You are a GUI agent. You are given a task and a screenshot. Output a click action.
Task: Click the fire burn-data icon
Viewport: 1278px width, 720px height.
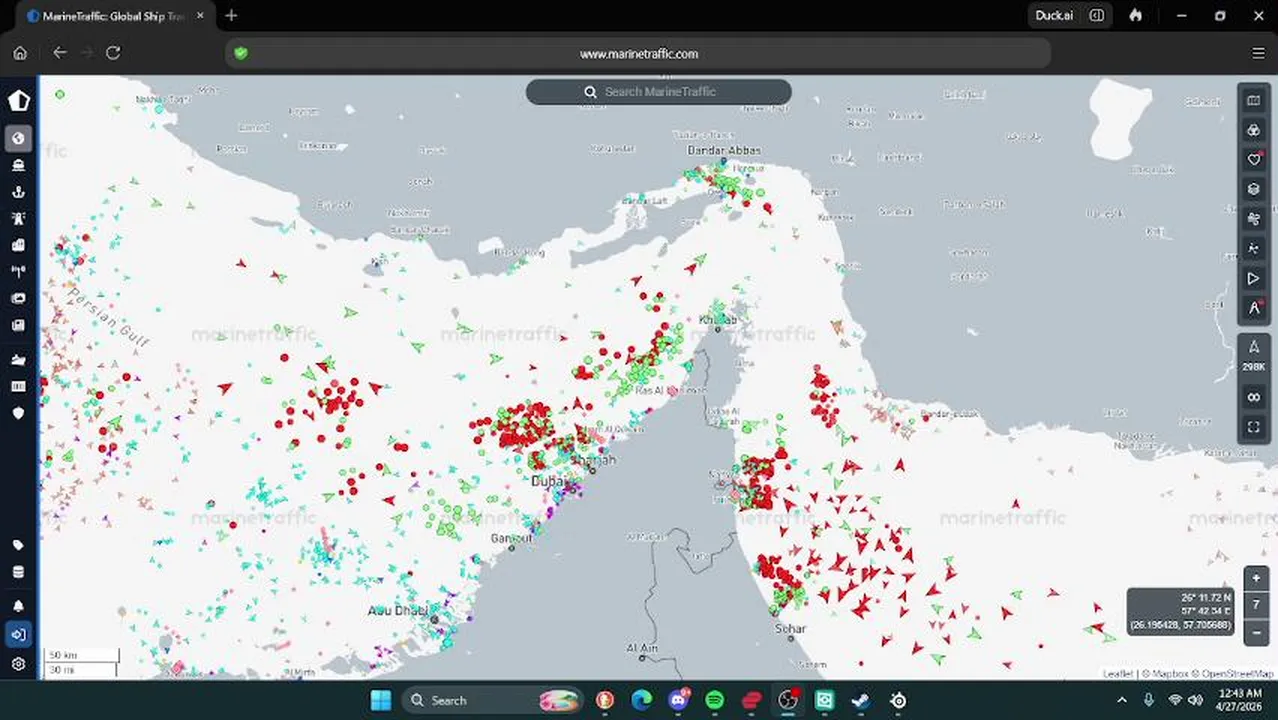pos(1136,16)
